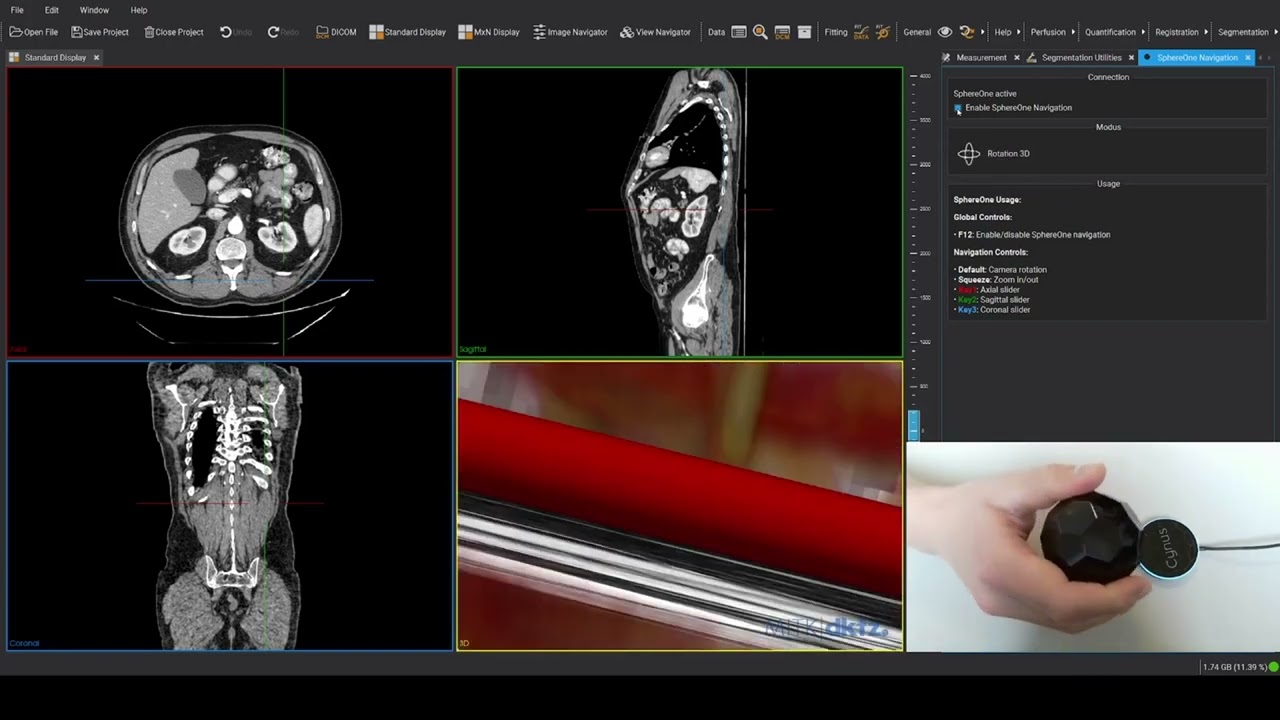Expand the Quantification toolbar group arrow
1280x720 pixels.
pos(1144,32)
